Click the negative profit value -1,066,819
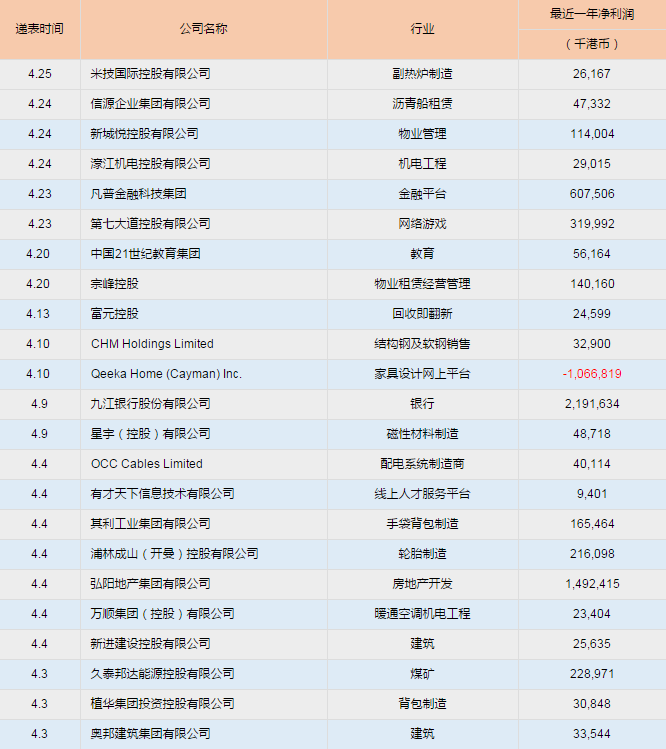This screenshot has height=749, width=666. click(592, 374)
